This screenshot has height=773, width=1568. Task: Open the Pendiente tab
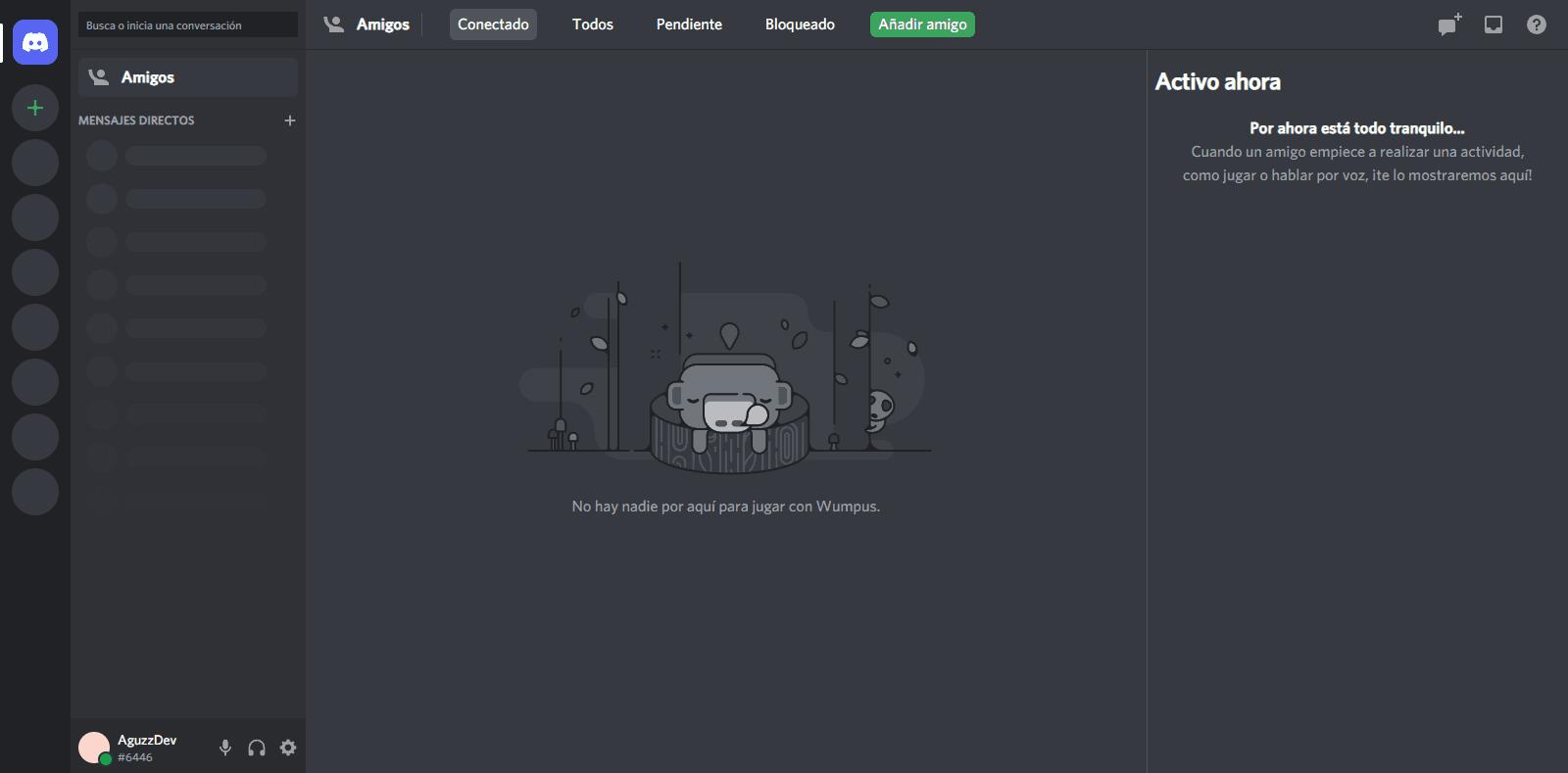click(x=689, y=24)
